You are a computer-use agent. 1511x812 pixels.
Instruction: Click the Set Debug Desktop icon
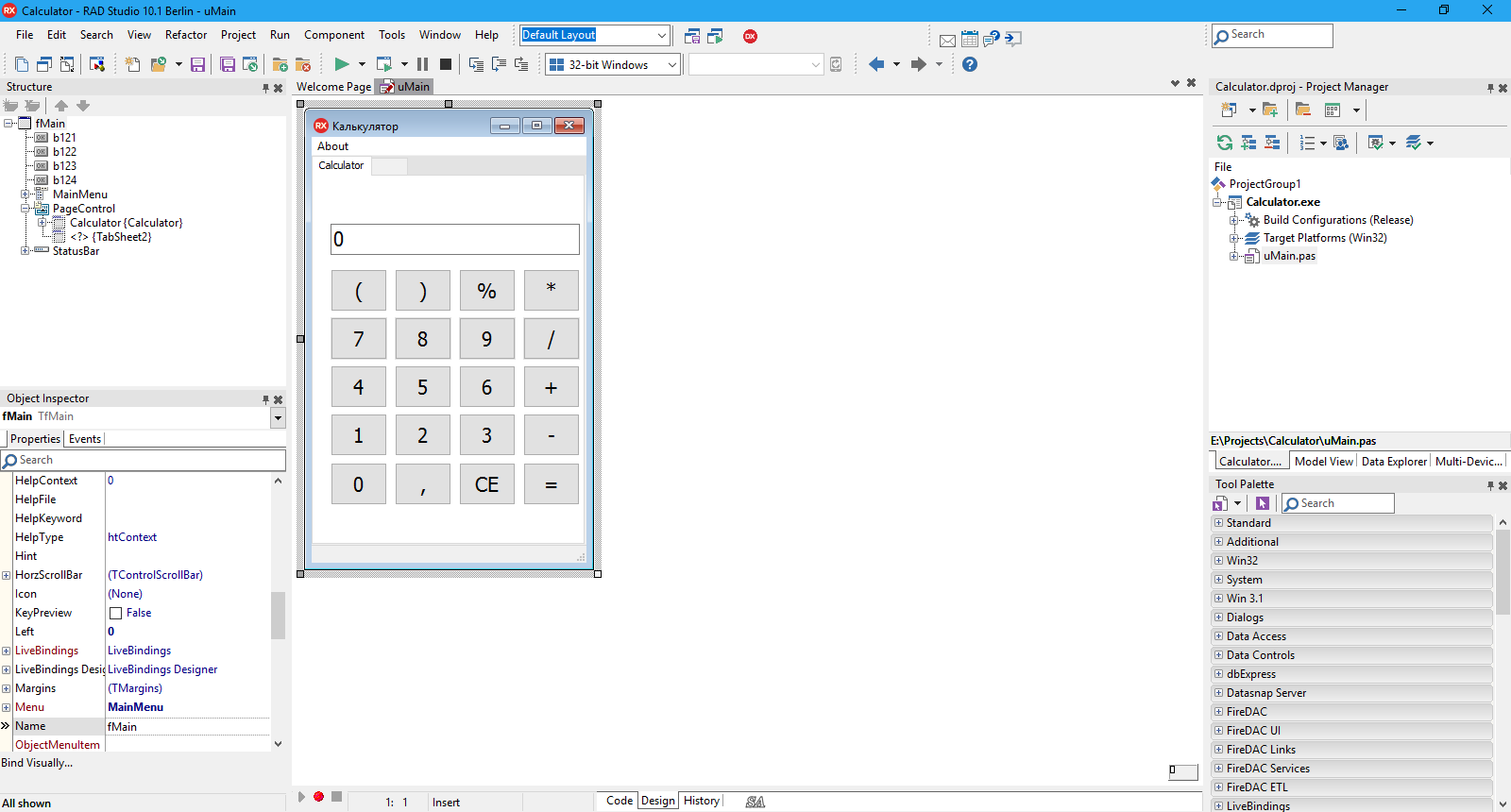click(715, 36)
